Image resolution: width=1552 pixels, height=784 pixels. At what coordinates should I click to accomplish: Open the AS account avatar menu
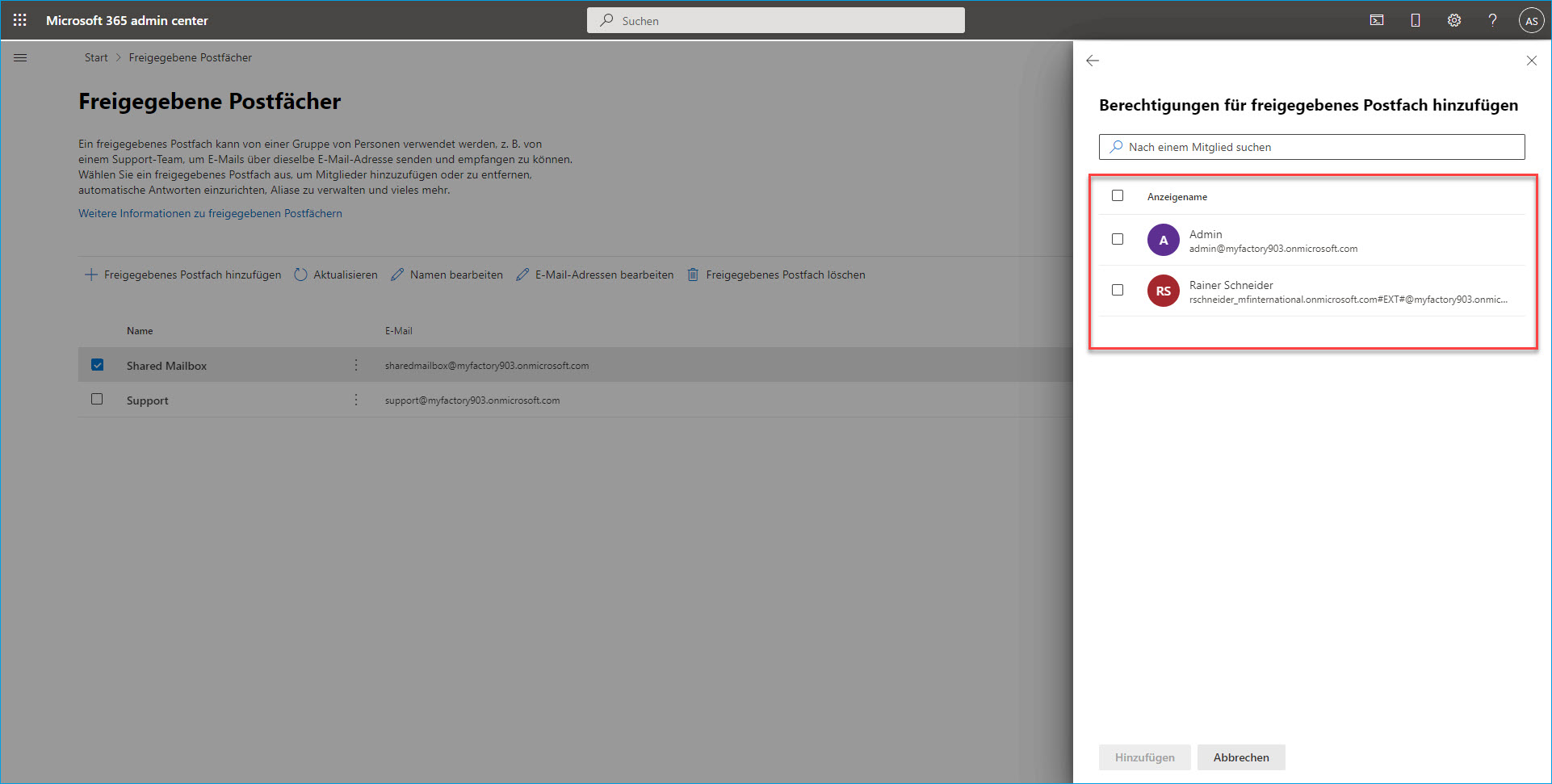click(1531, 21)
